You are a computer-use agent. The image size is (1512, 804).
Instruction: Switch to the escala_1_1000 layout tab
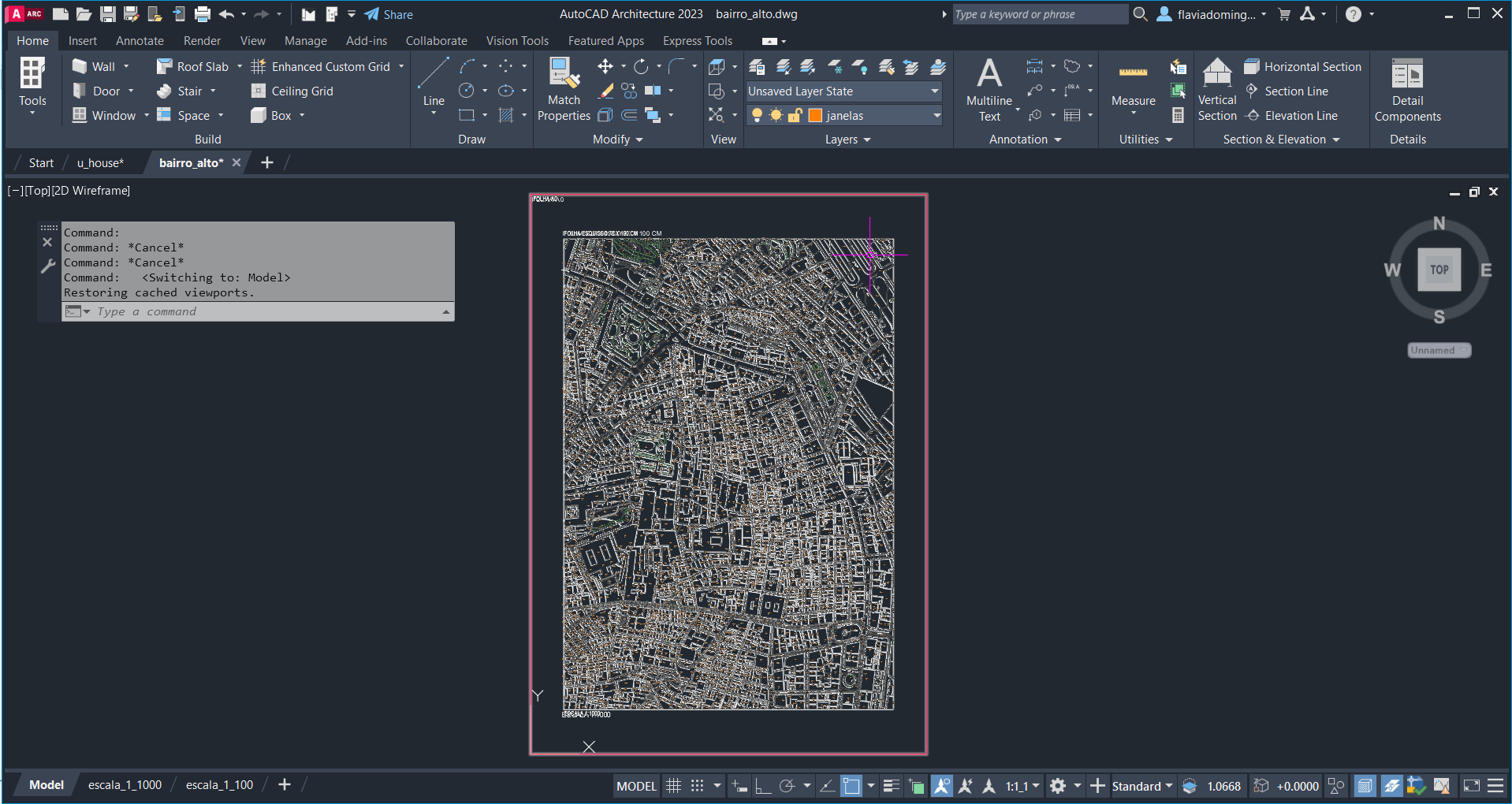coord(125,785)
